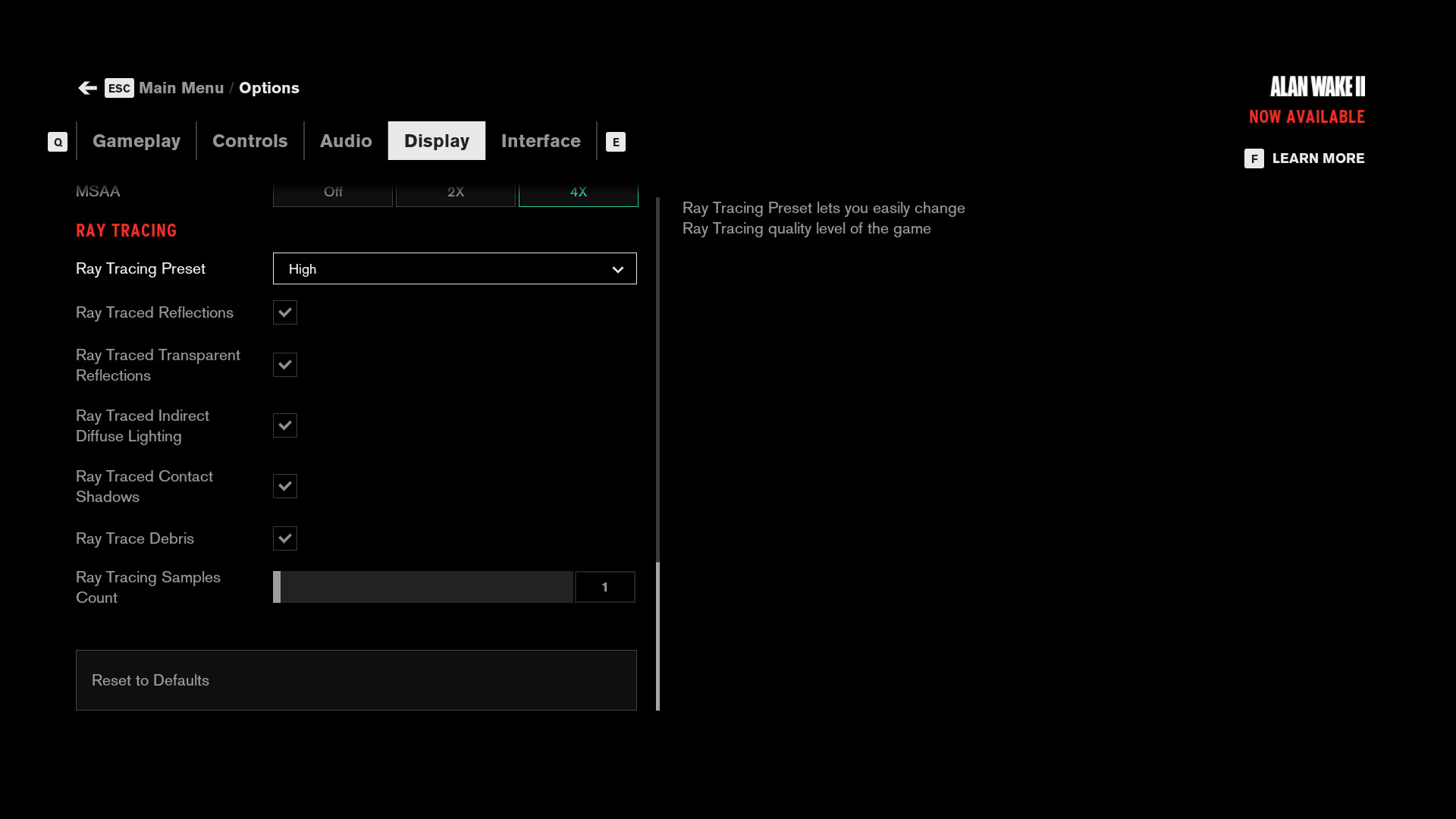Viewport: 1456px width, 819px height.
Task: Click the E tab shortcut icon
Action: 616,141
